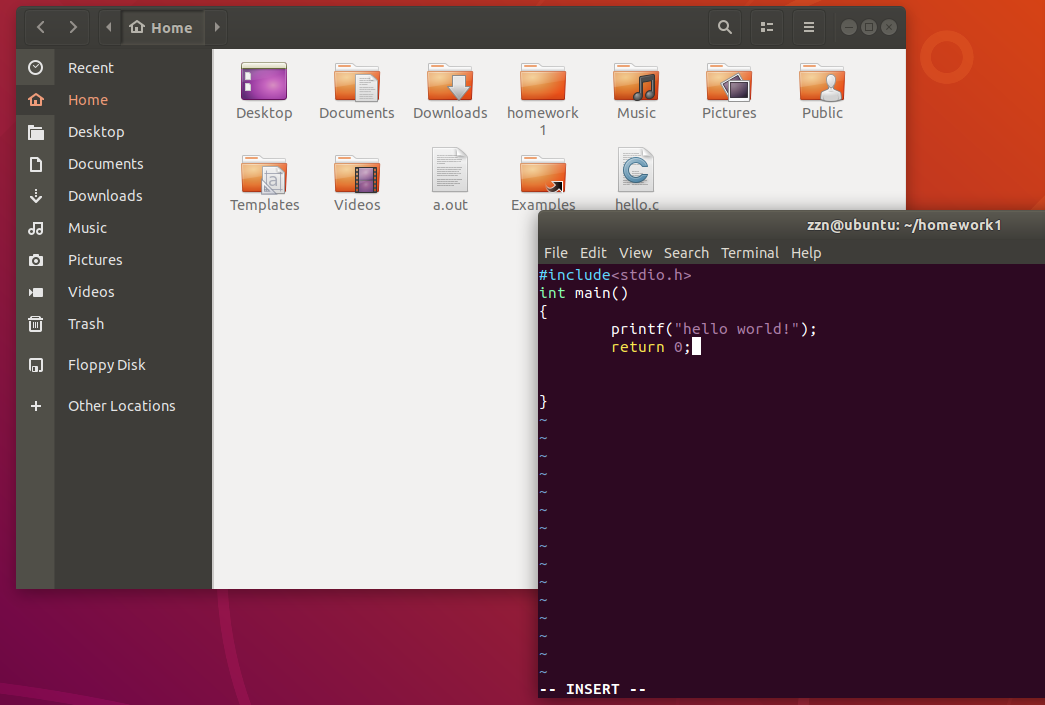Image resolution: width=1045 pixels, height=705 pixels.
Task: Open Videos label in the sidebar
Action: point(91,292)
